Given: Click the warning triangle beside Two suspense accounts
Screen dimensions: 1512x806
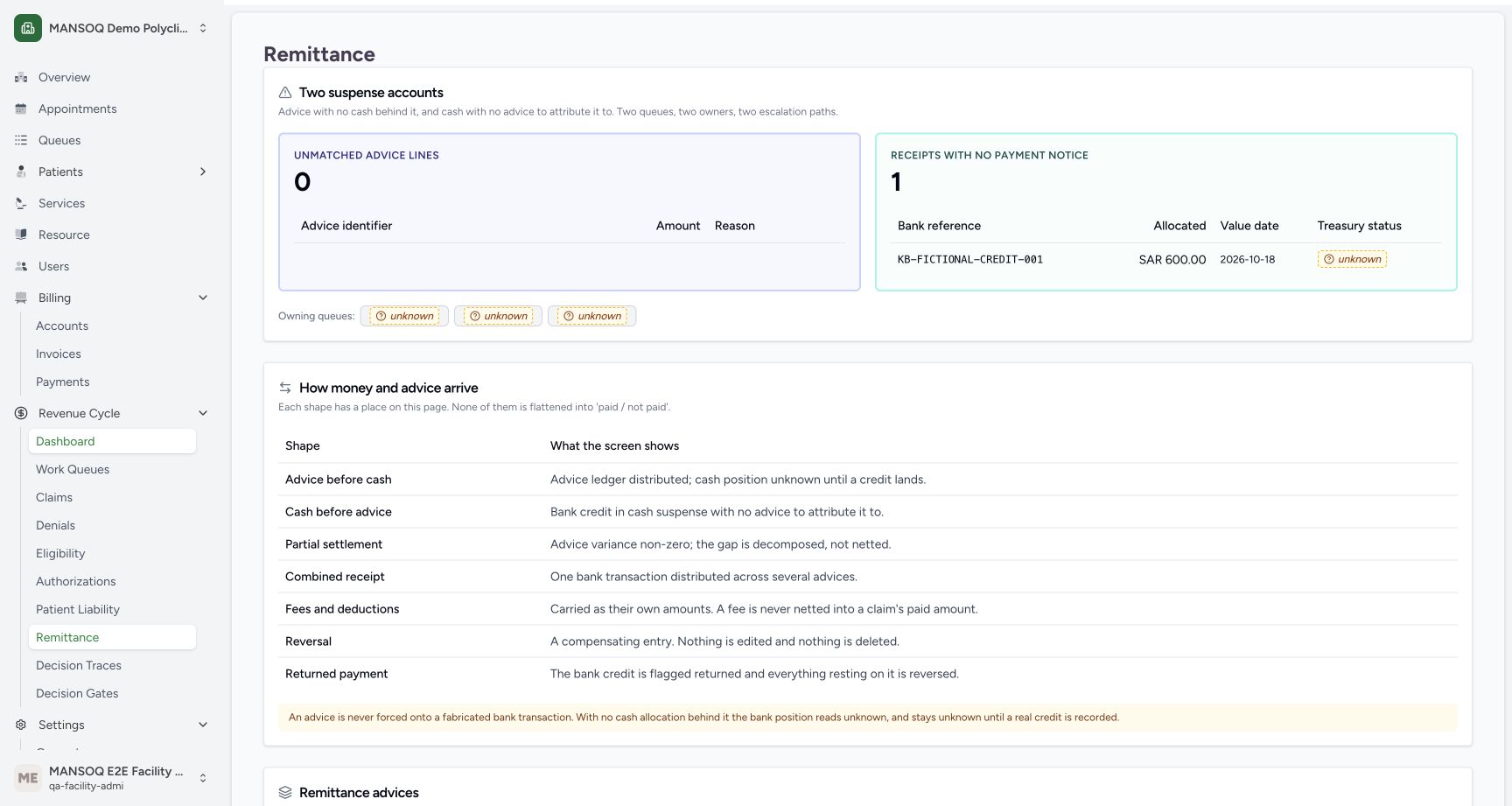Looking at the screenshot, I should coord(285,93).
